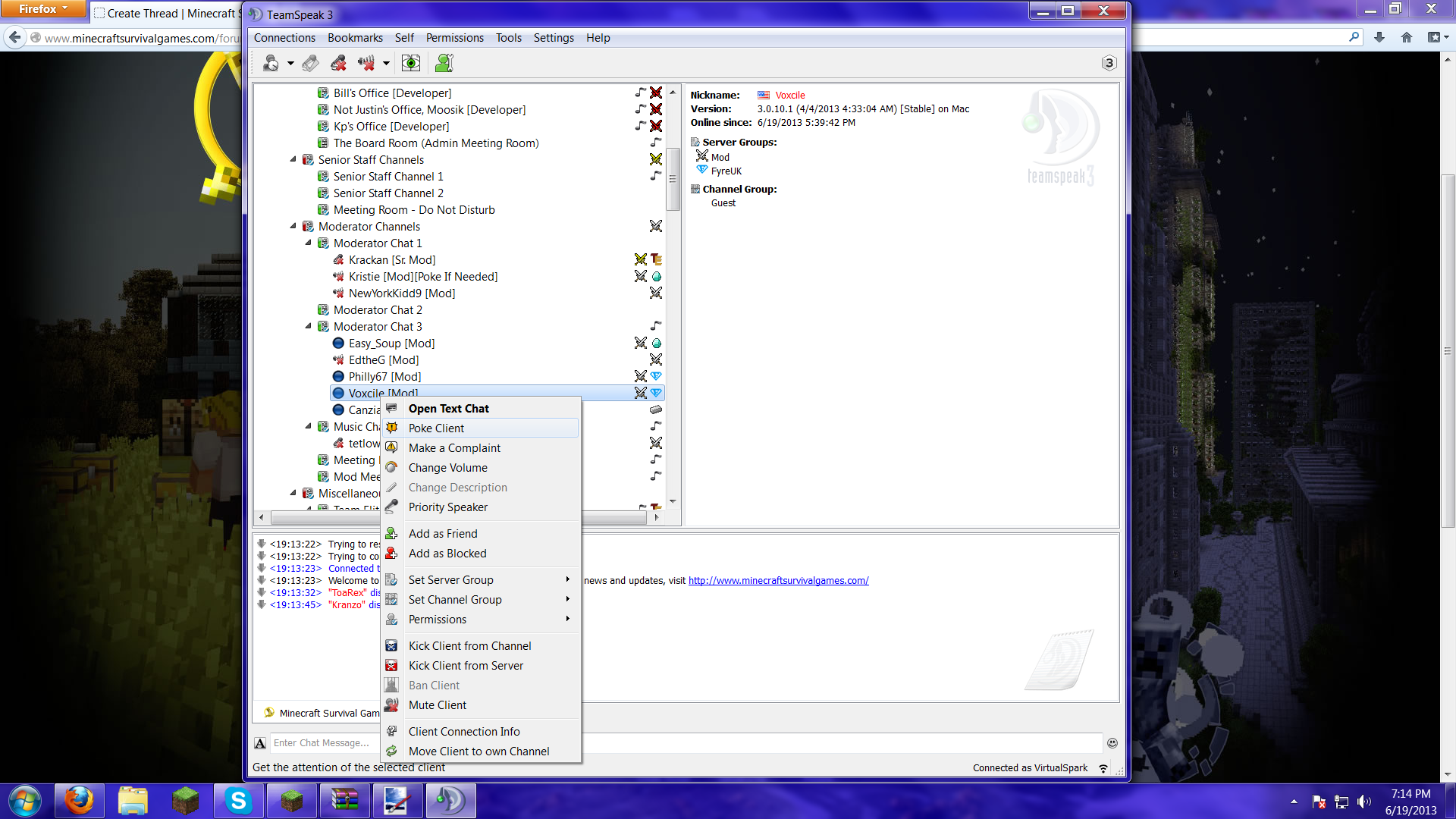Select Change Volume option
Viewport: 1456px width, 819px height.
[x=481, y=468]
